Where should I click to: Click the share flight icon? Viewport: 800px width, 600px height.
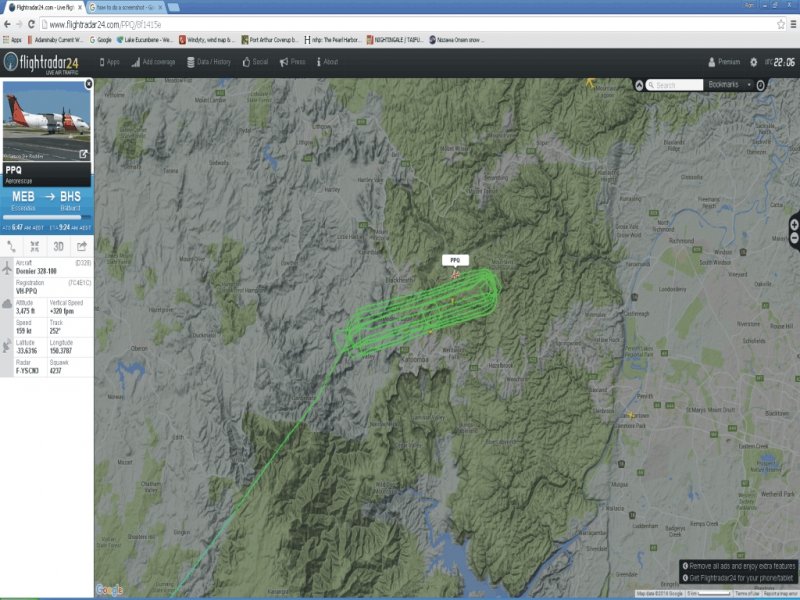[x=82, y=247]
